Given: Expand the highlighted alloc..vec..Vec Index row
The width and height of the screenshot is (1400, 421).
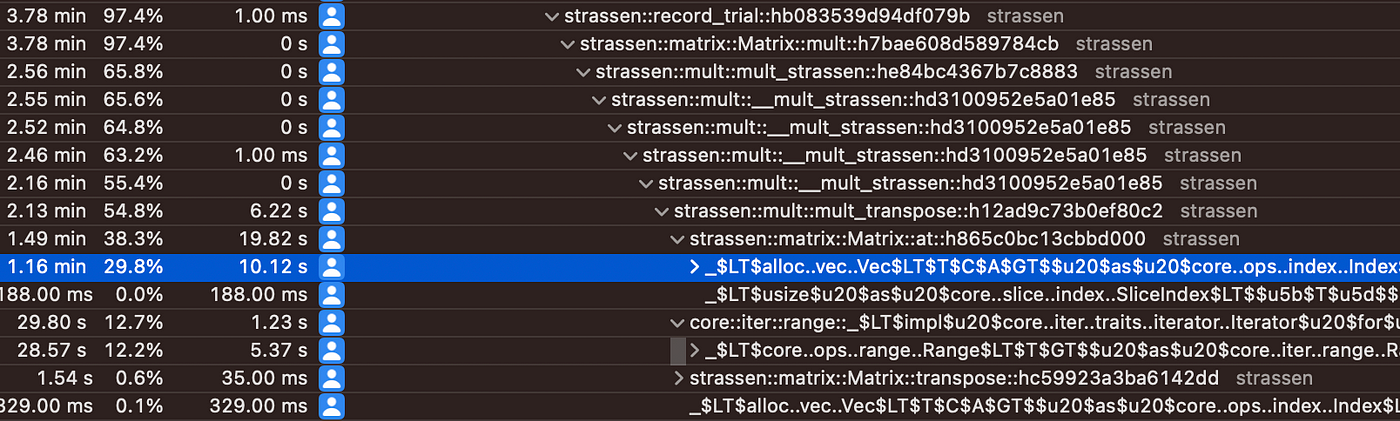Looking at the screenshot, I should [x=694, y=267].
